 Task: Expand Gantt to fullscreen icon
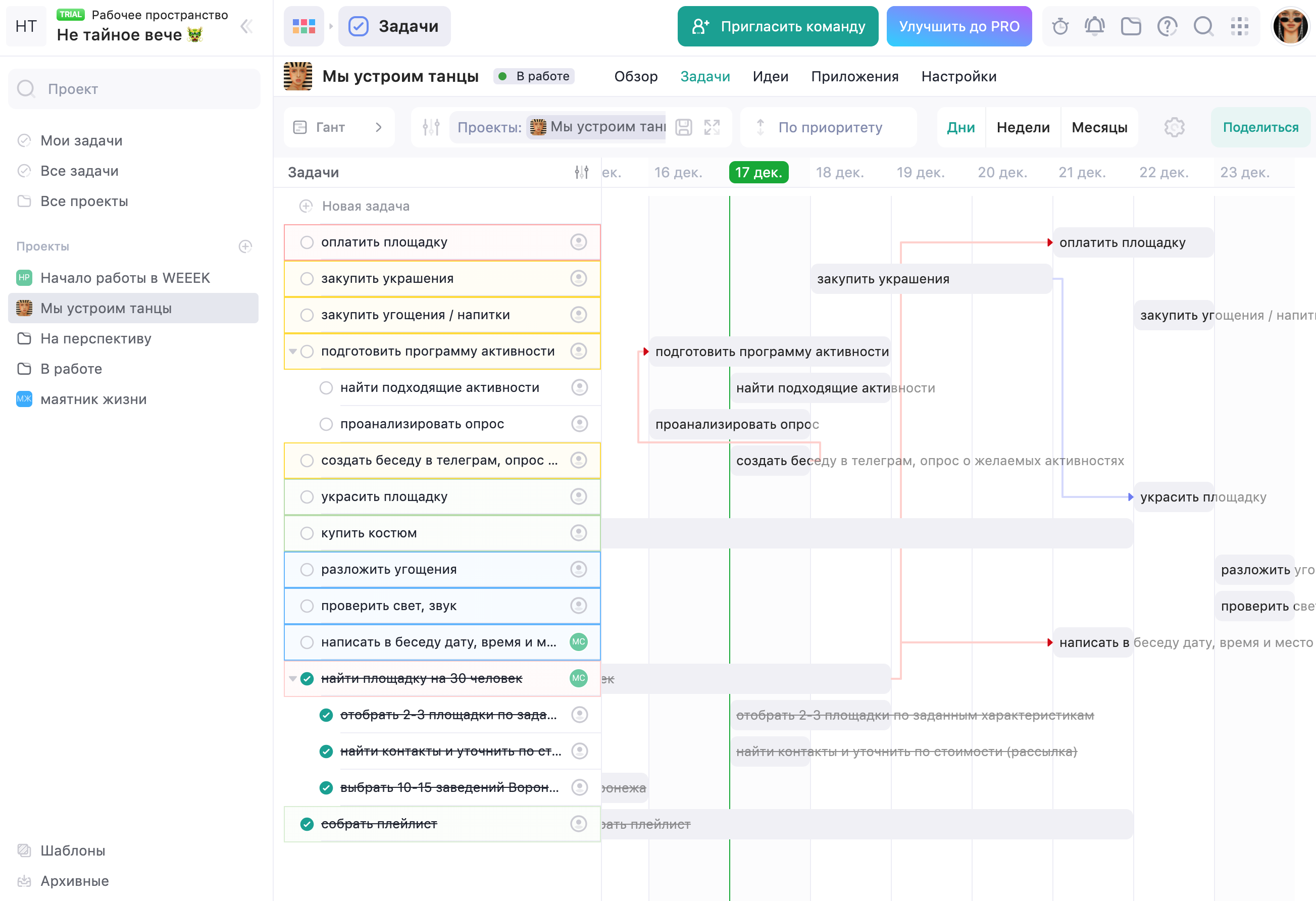coord(712,127)
